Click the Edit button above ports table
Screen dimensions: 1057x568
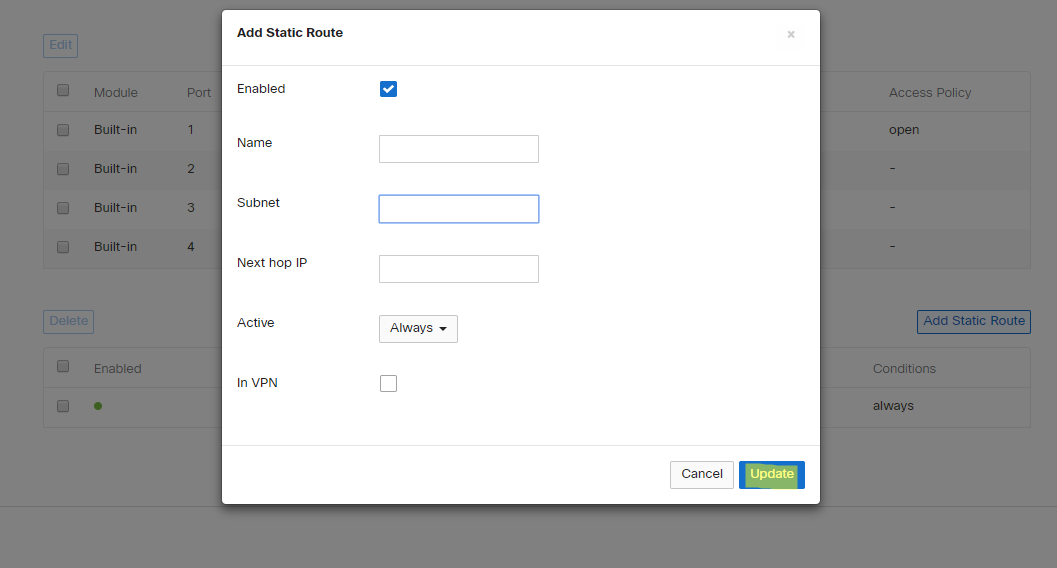pyautogui.click(x=60, y=45)
